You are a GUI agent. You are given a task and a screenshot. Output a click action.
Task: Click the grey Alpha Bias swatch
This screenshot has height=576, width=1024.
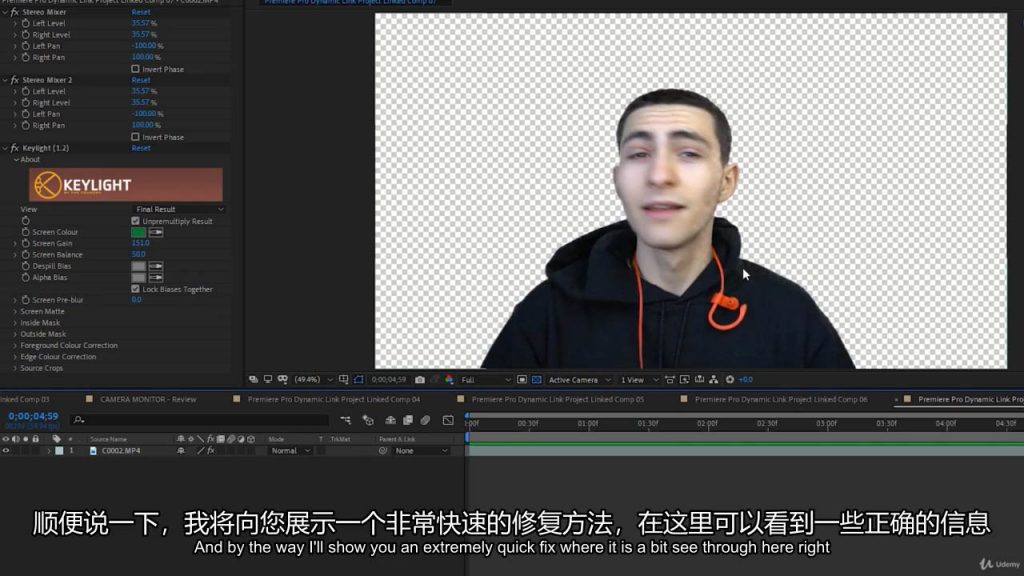tap(138, 278)
